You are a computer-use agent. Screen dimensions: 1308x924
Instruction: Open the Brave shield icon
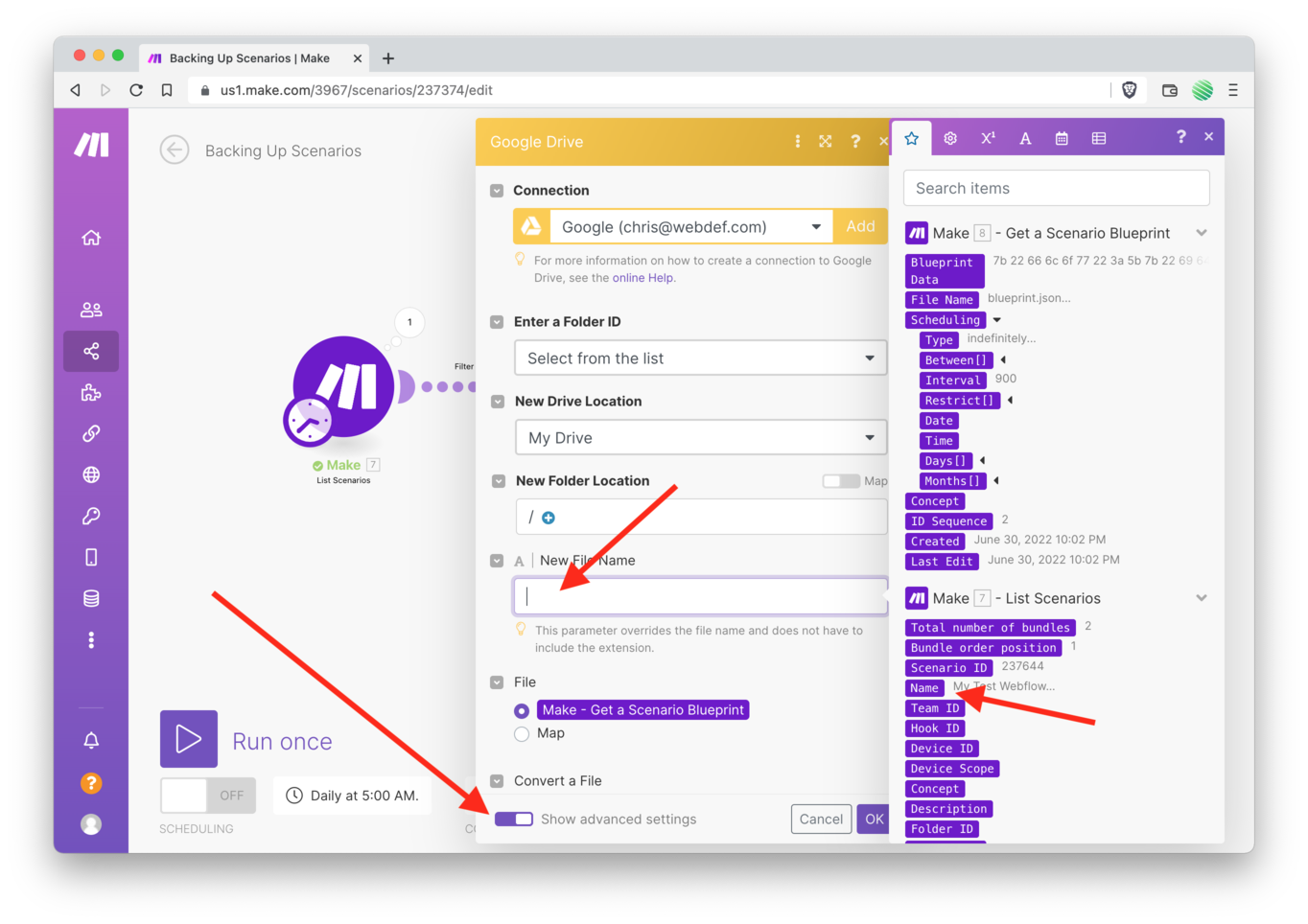point(1130,90)
